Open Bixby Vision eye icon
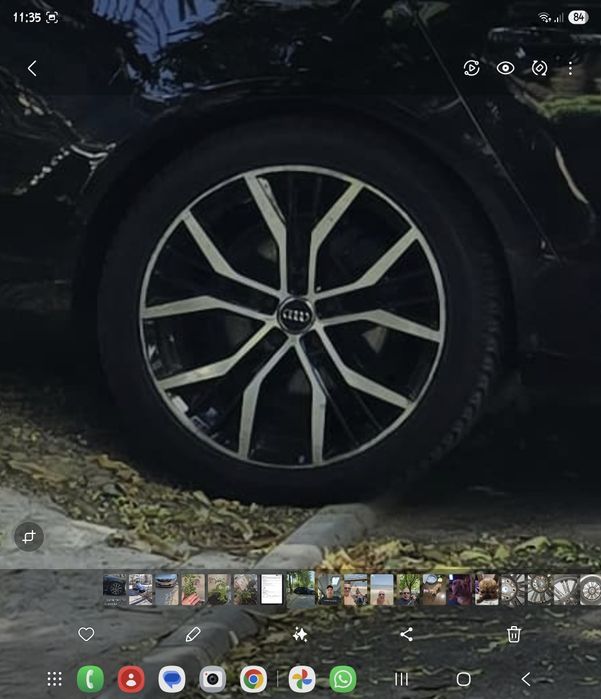 click(505, 68)
